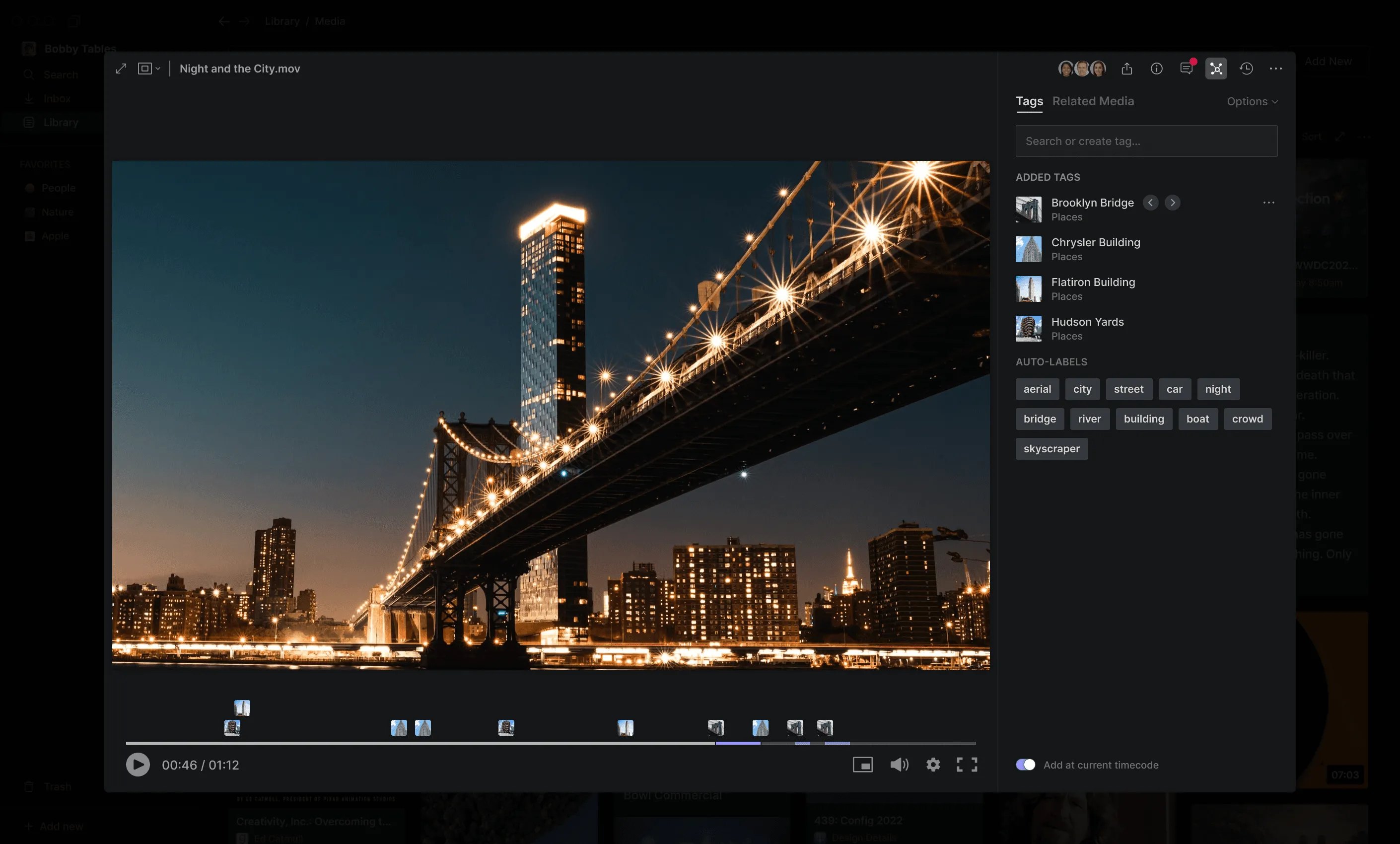1400x844 pixels.
Task: Enable picture-in-picture mode
Action: [862, 765]
